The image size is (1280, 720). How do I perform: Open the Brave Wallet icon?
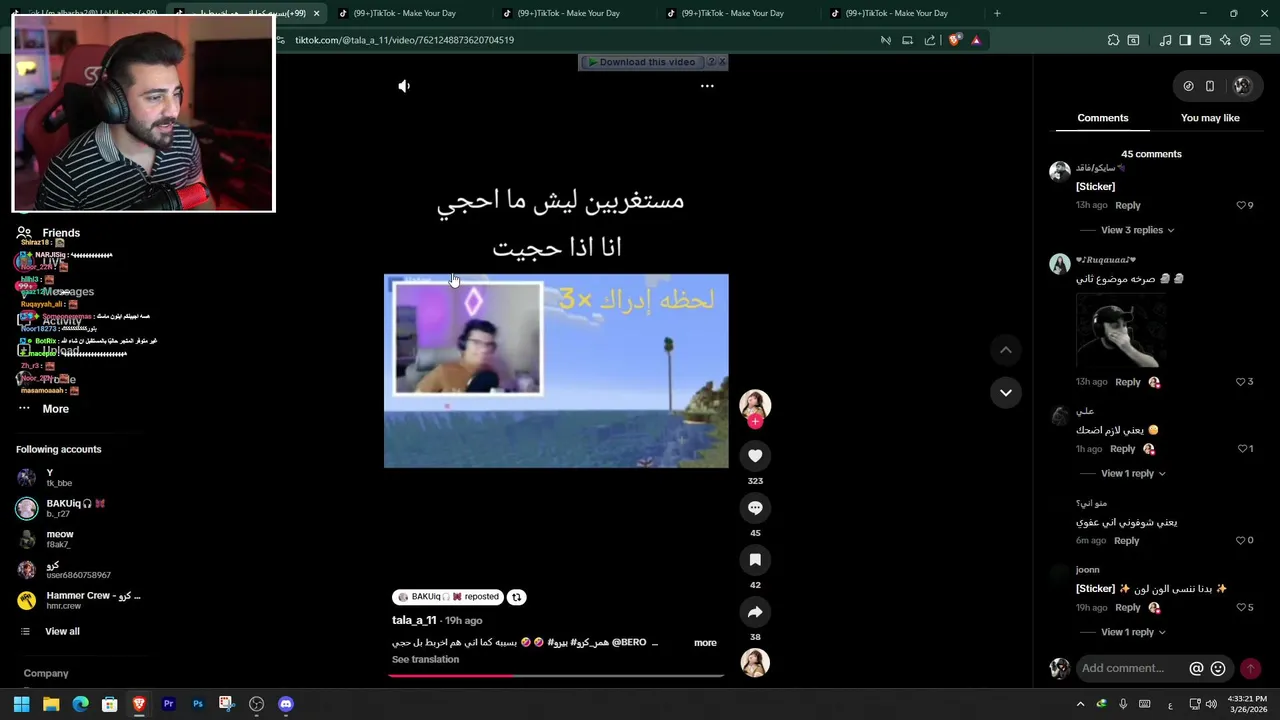1205,40
